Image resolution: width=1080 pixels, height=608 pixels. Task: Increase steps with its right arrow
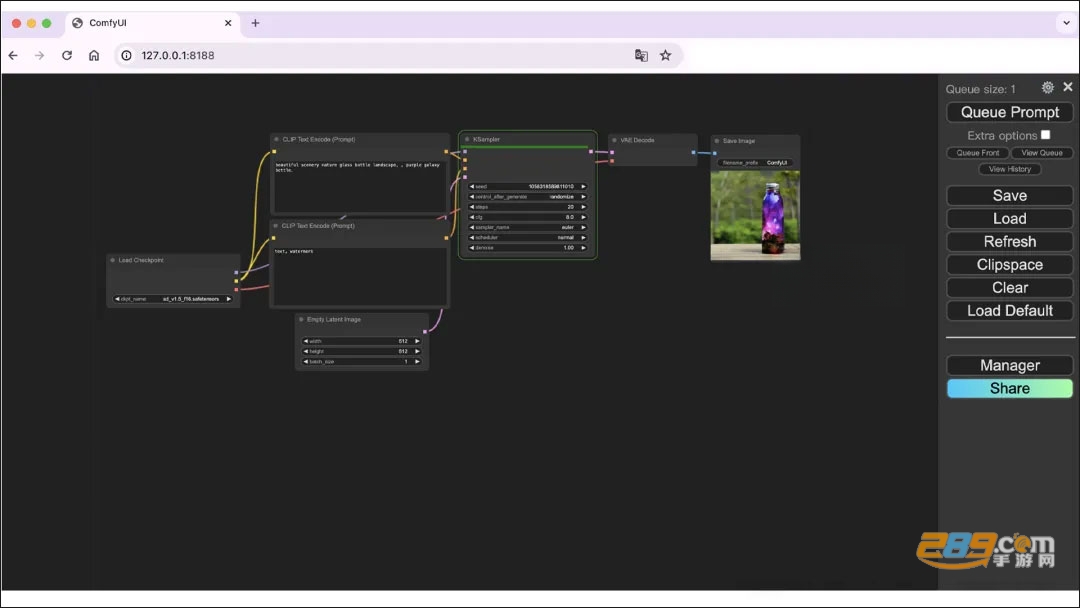tap(583, 207)
